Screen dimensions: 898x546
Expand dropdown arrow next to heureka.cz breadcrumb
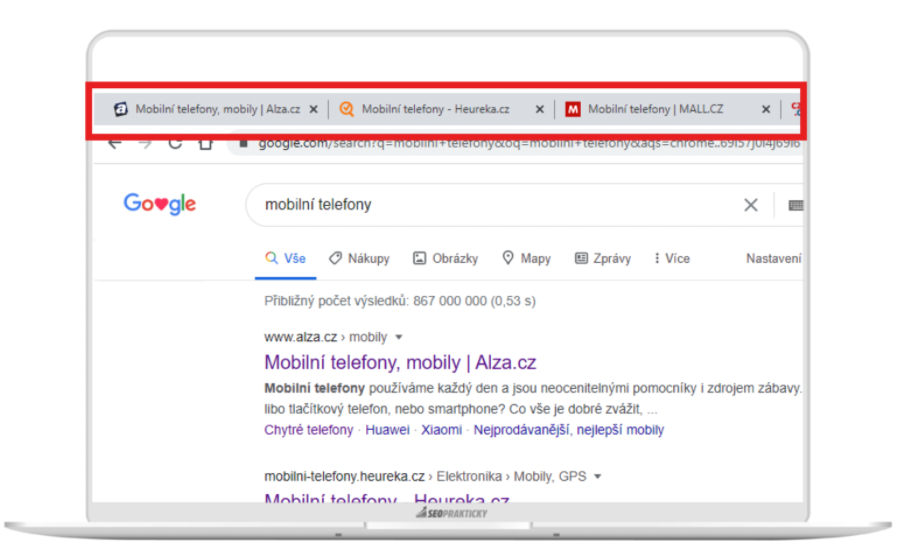(597, 476)
